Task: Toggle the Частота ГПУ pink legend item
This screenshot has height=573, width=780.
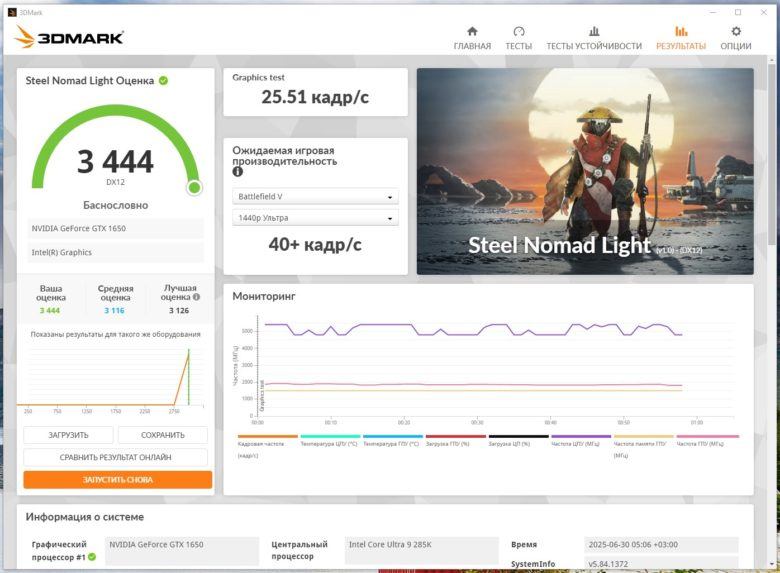Action: point(706,441)
